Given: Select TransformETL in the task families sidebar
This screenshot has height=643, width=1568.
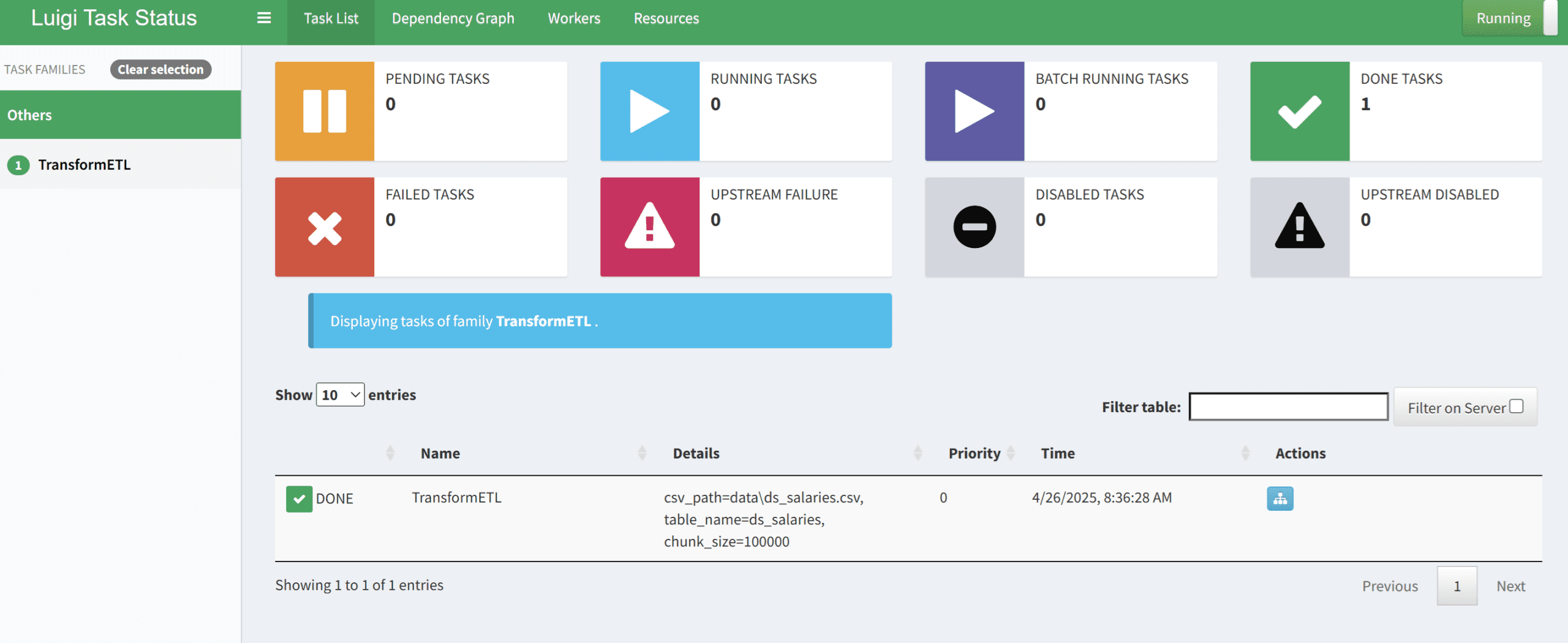Looking at the screenshot, I should click(84, 165).
